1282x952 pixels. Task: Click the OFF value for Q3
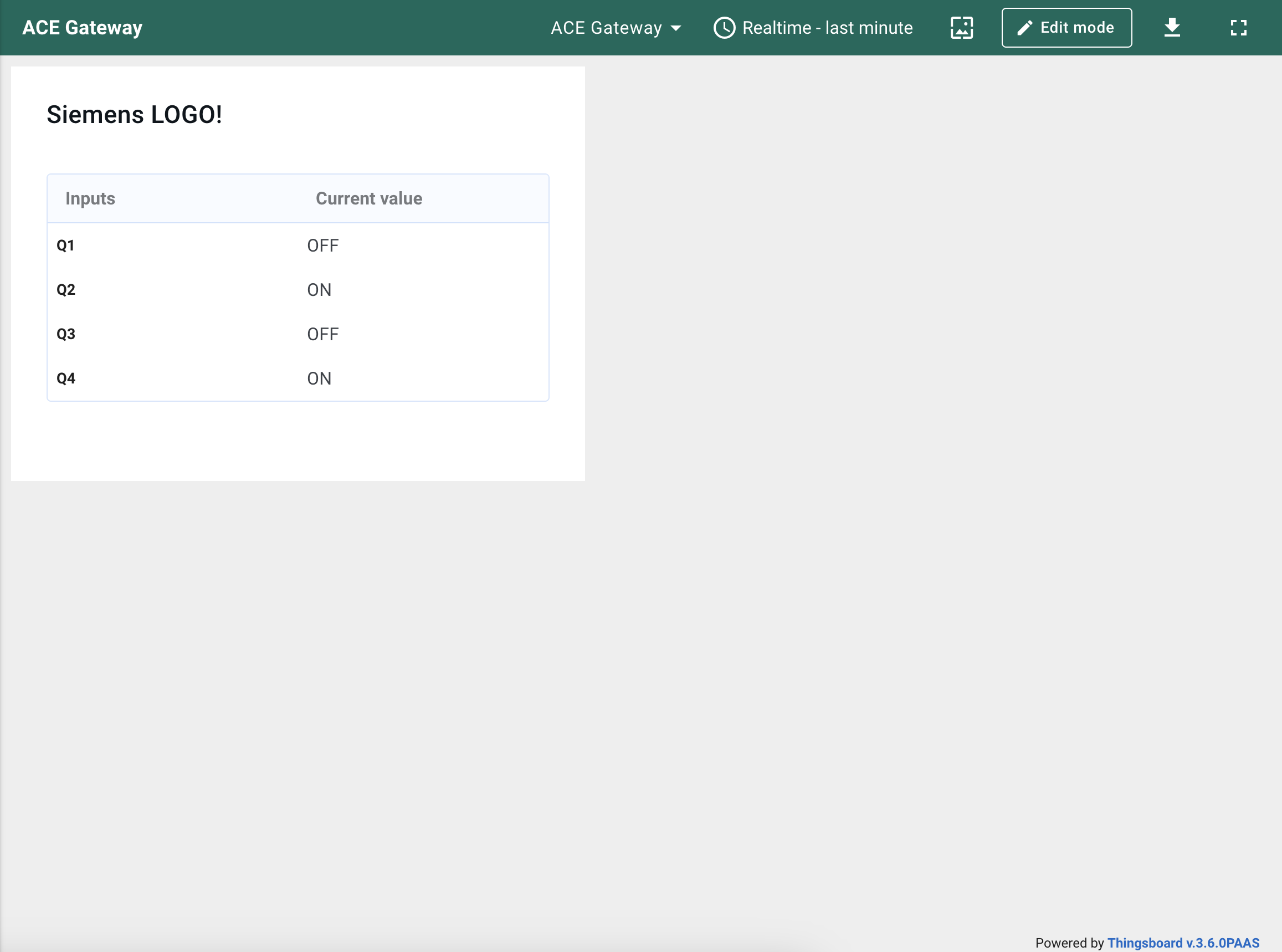point(322,334)
